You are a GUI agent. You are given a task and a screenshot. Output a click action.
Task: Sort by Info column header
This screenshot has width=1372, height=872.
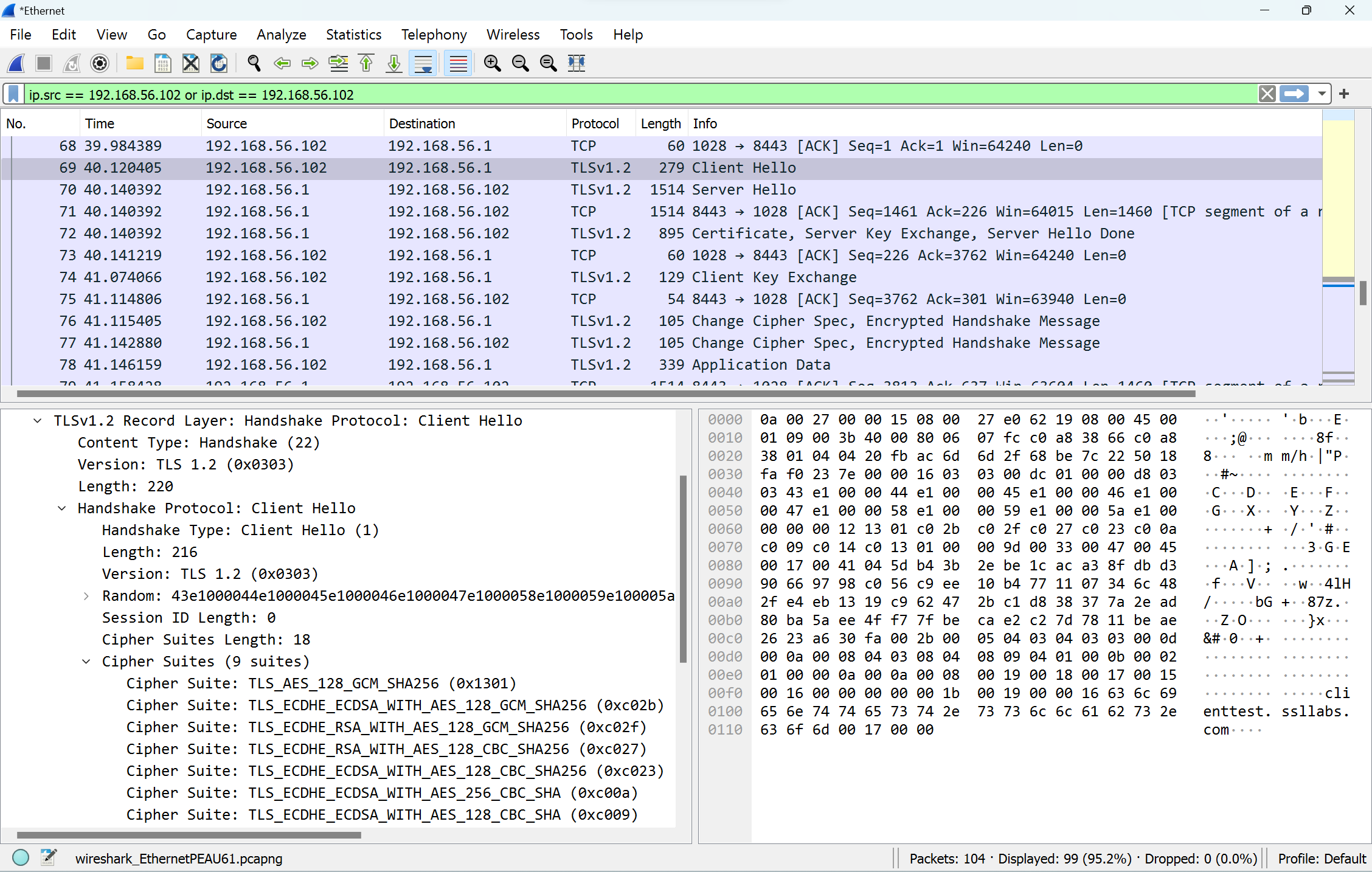(x=1005, y=123)
